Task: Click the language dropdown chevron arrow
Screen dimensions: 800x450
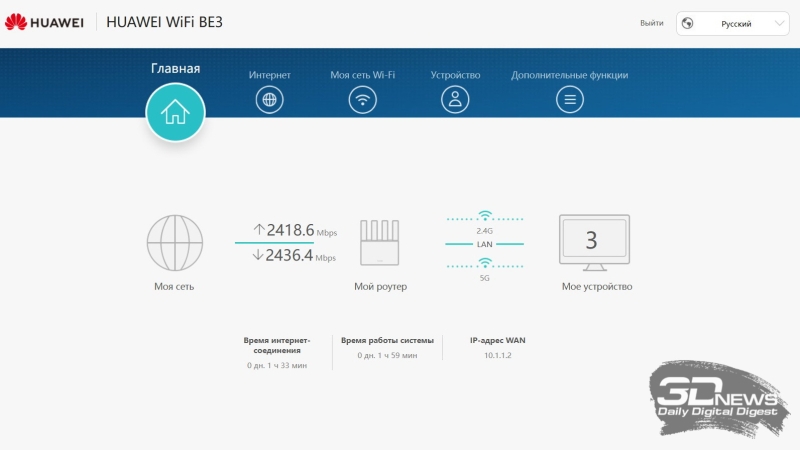Action: coord(779,23)
